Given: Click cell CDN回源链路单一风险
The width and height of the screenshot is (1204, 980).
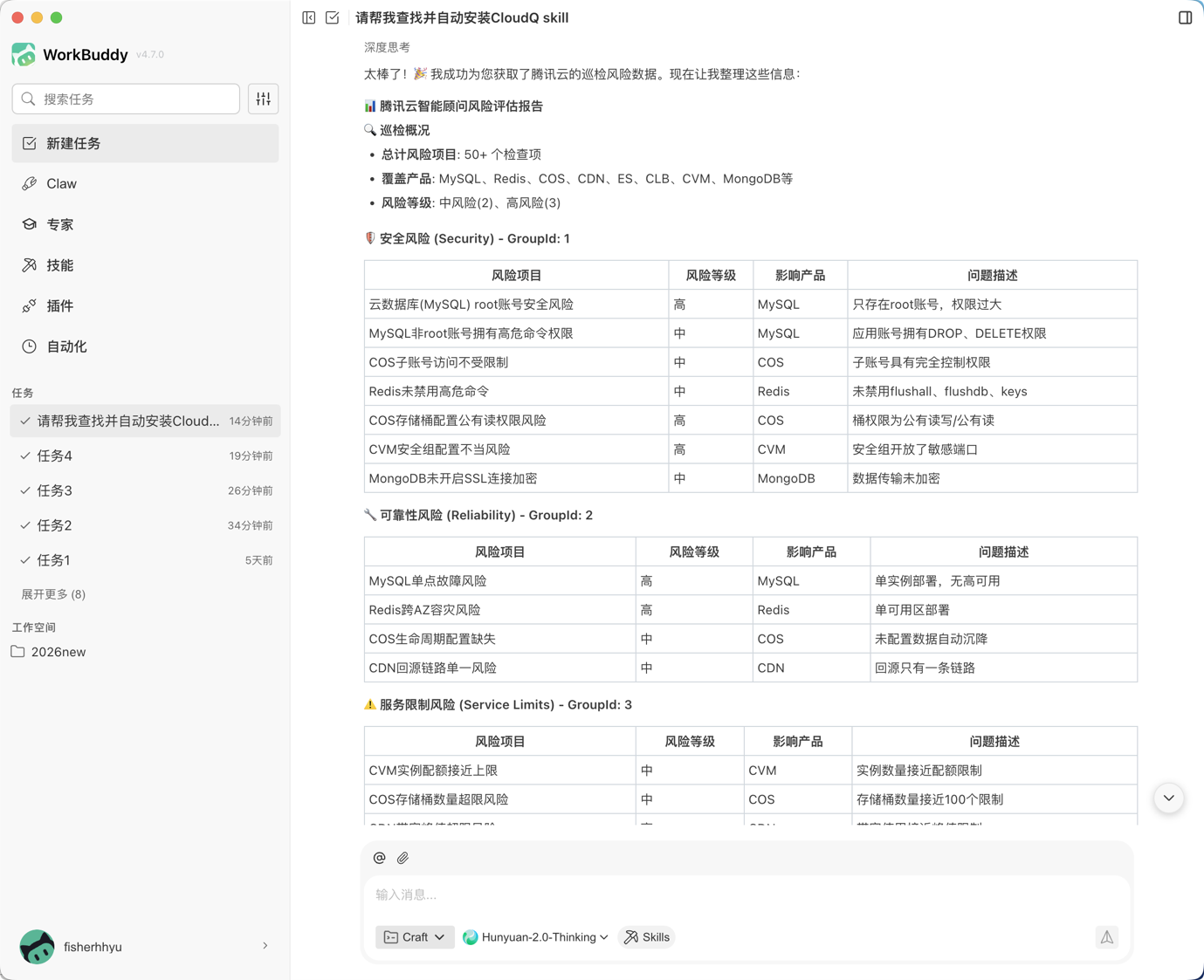Looking at the screenshot, I should coord(500,668).
